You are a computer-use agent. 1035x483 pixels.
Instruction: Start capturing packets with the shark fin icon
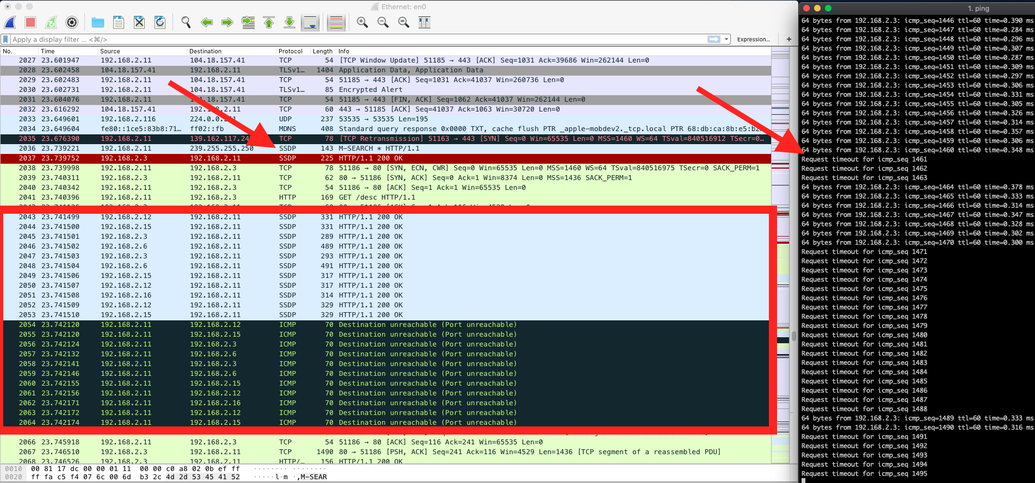coord(10,22)
